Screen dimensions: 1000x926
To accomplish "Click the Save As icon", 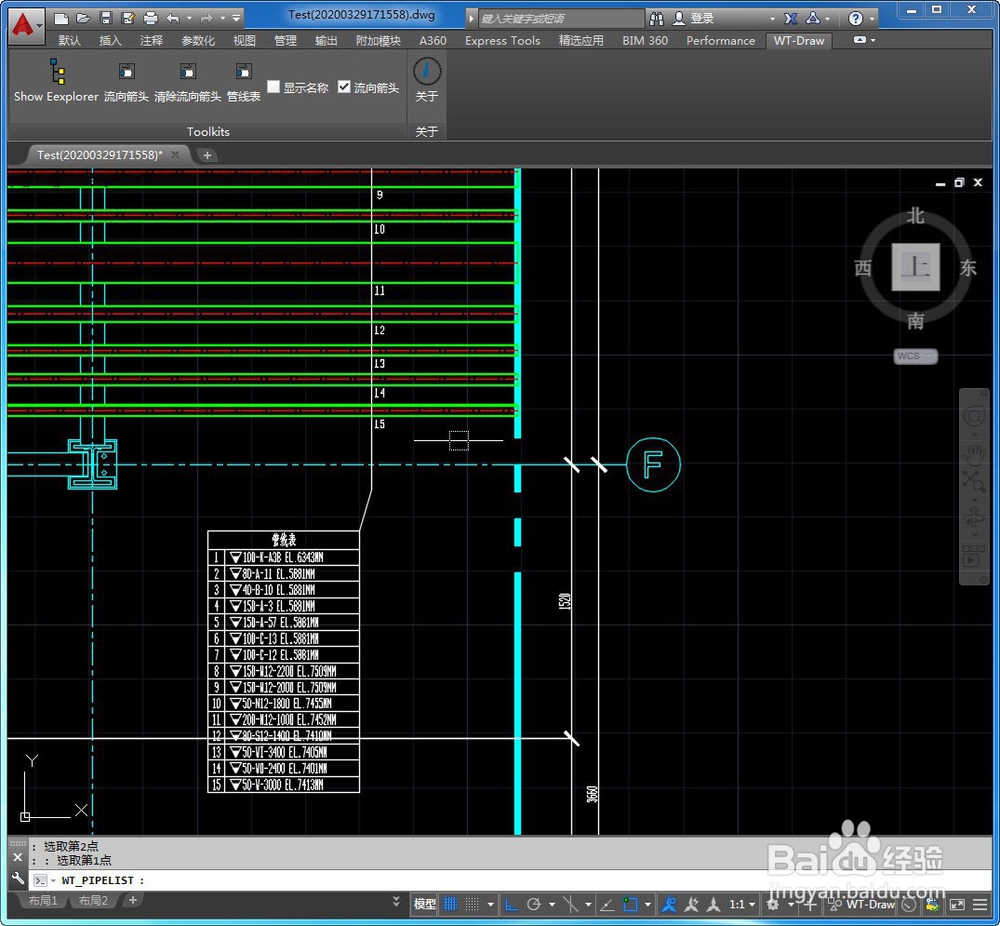I will click(x=128, y=18).
